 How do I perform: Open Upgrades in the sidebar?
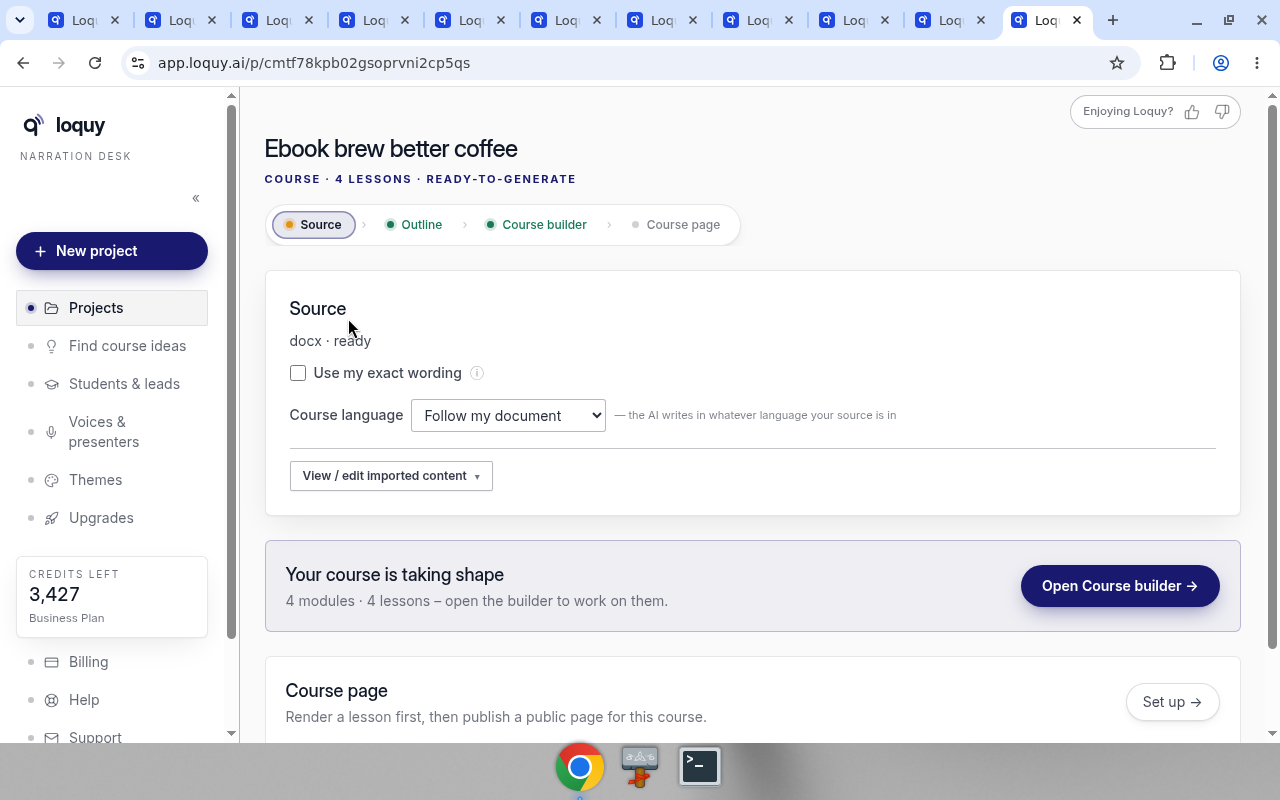pyautogui.click(x=112, y=518)
